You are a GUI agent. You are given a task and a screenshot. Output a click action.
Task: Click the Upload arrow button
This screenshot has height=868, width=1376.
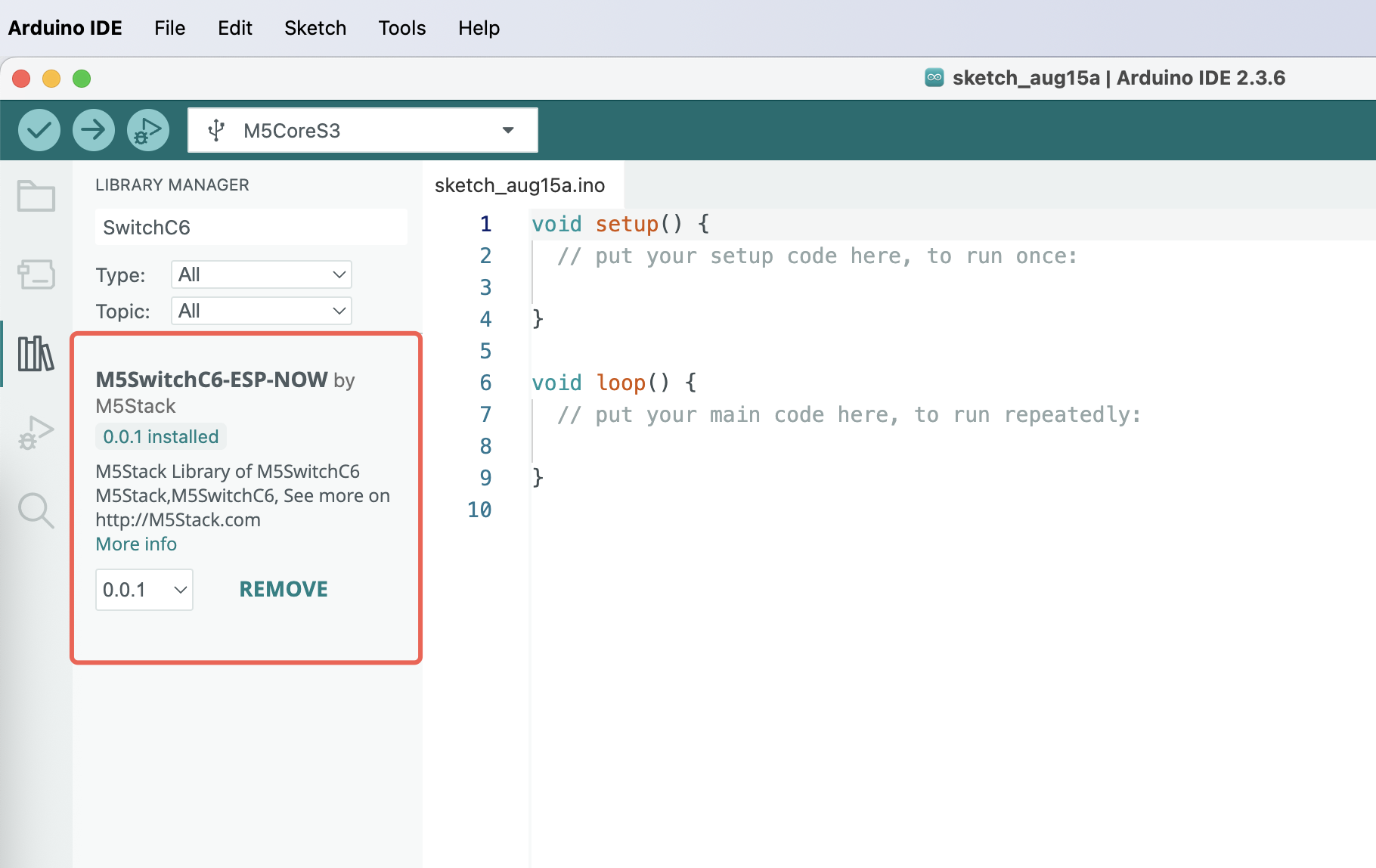click(94, 130)
